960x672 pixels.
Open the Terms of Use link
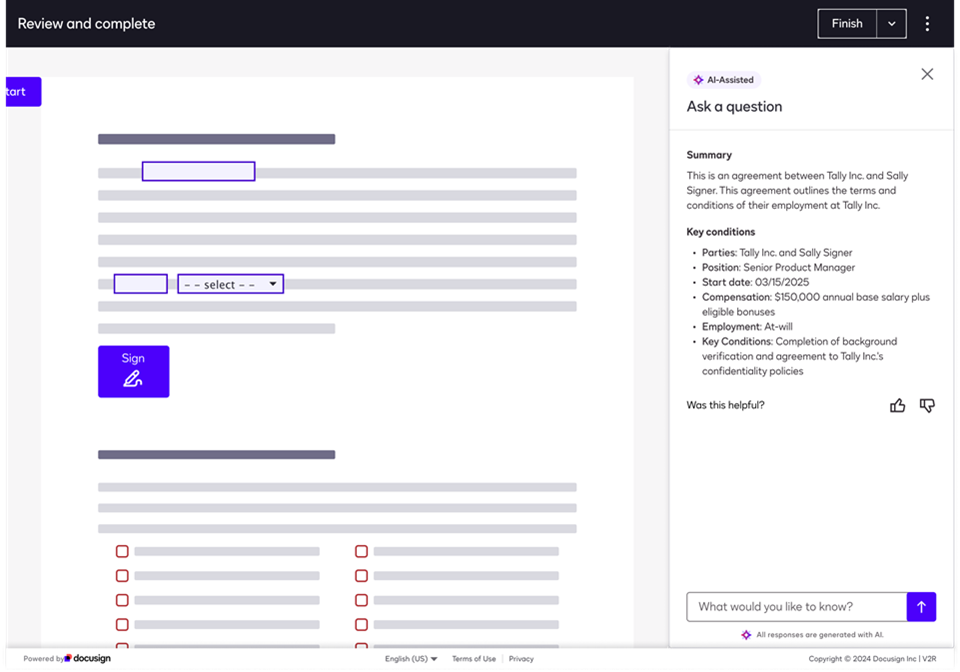click(x=474, y=659)
